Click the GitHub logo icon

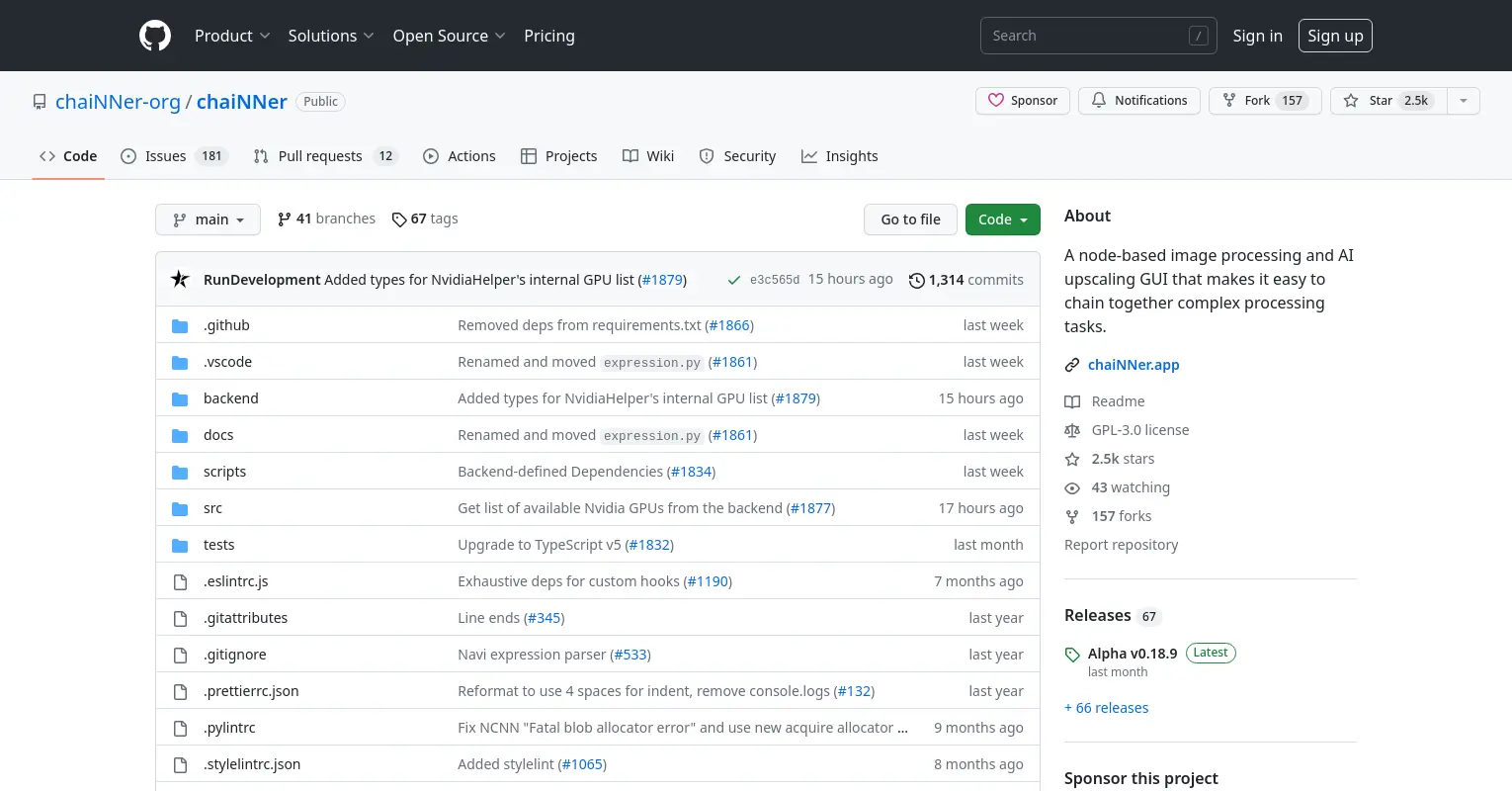[x=155, y=36]
